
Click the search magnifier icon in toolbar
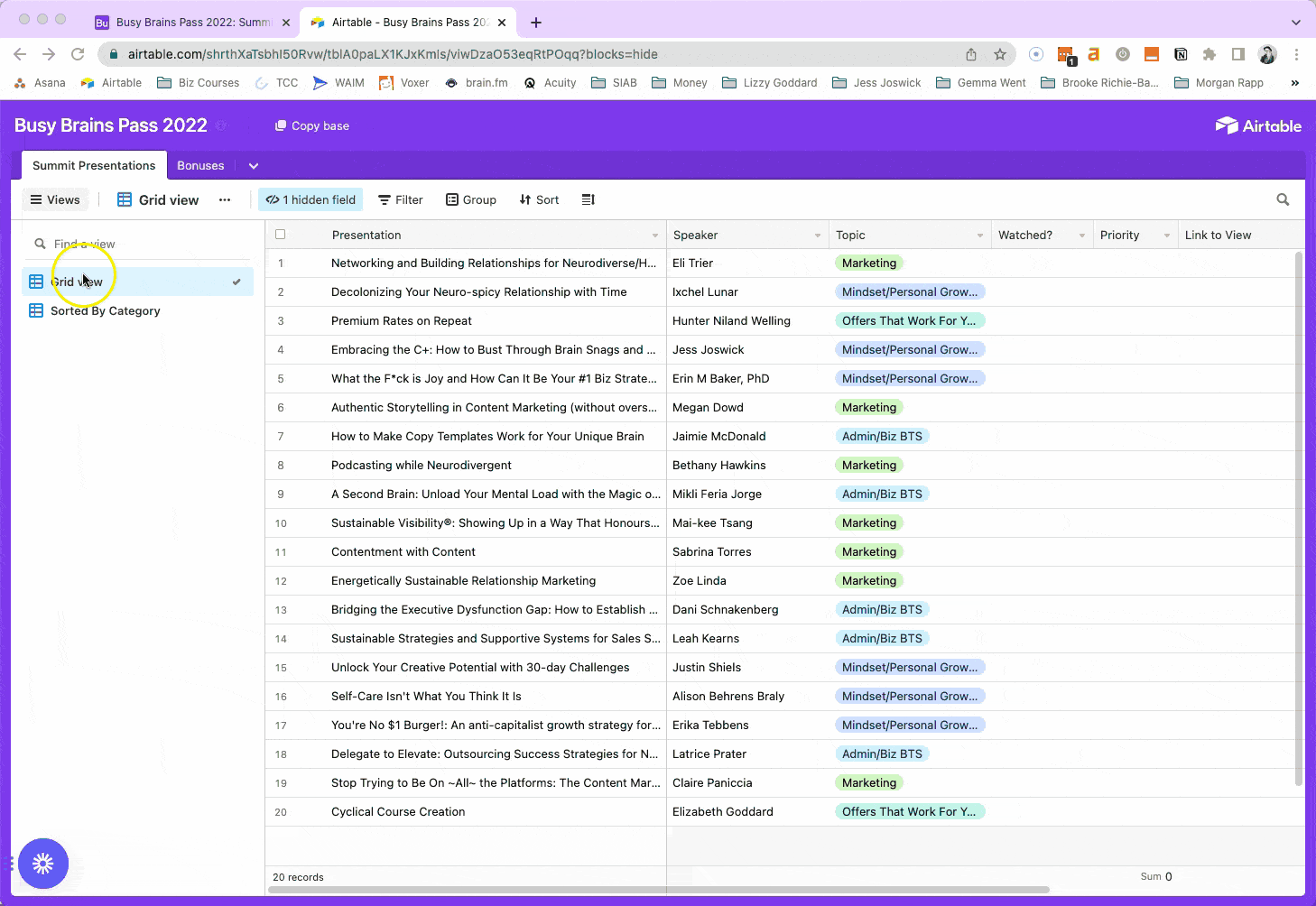click(x=1283, y=199)
